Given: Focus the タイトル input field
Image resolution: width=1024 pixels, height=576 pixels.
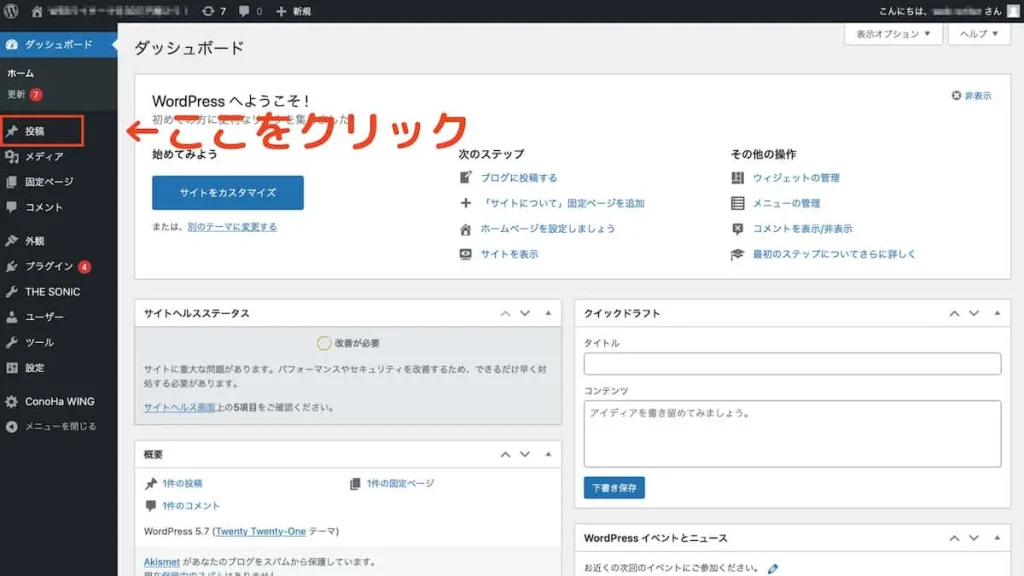Looking at the screenshot, I should point(792,364).
